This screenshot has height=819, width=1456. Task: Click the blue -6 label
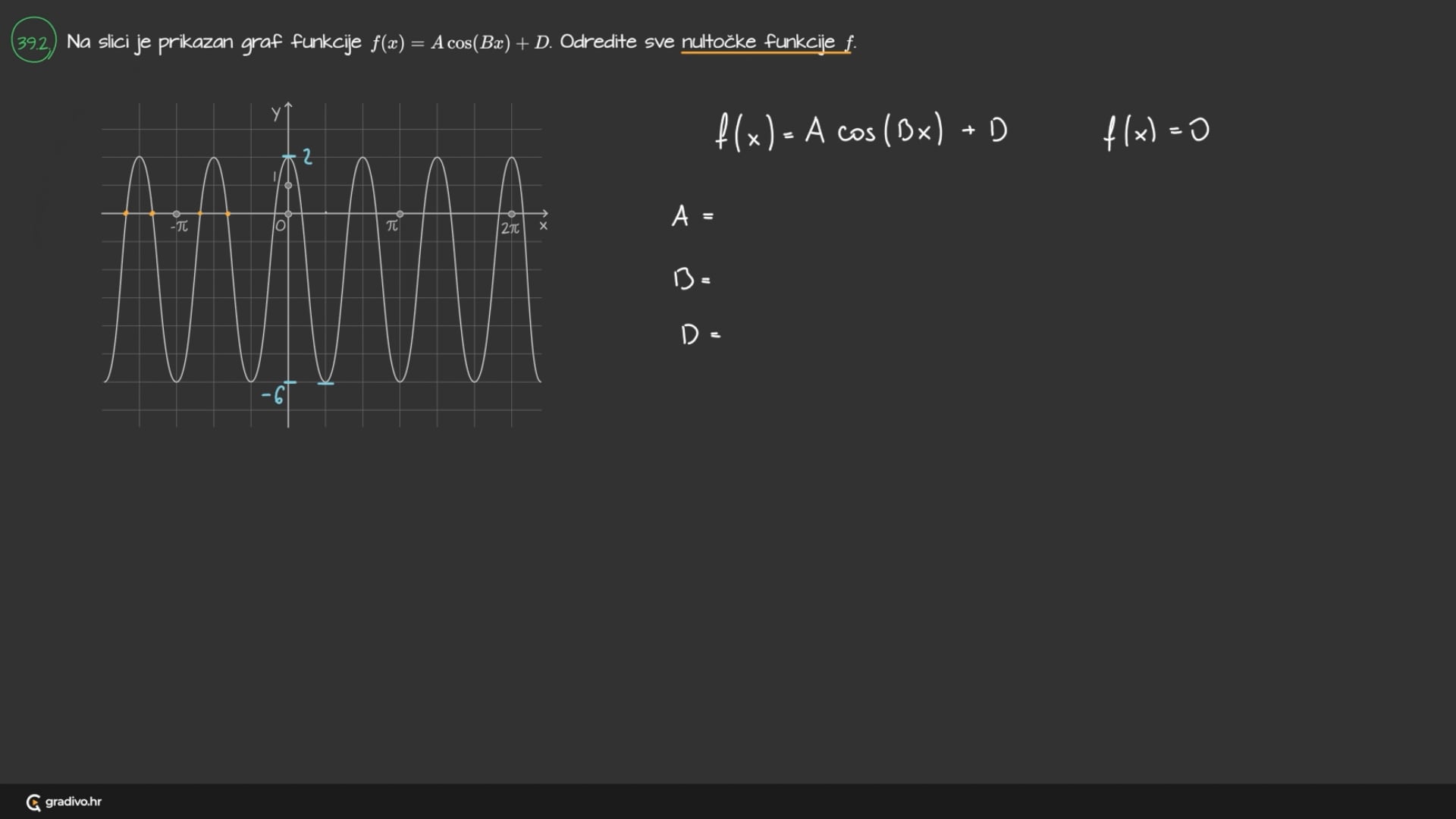pos(273,395)
